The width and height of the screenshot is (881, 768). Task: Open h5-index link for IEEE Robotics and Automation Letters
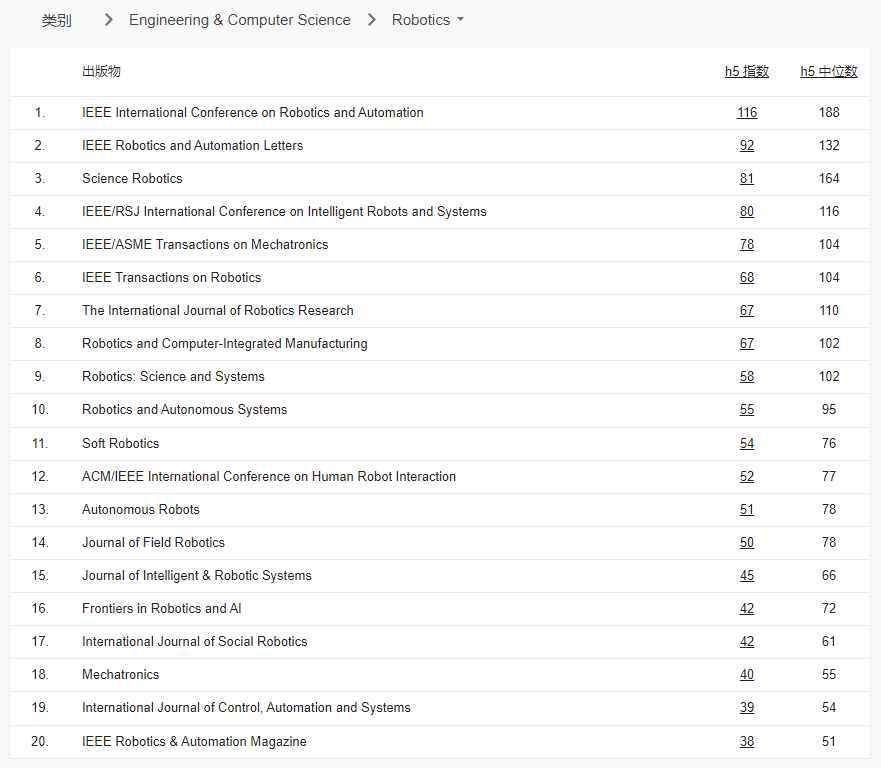pos(746,145)
